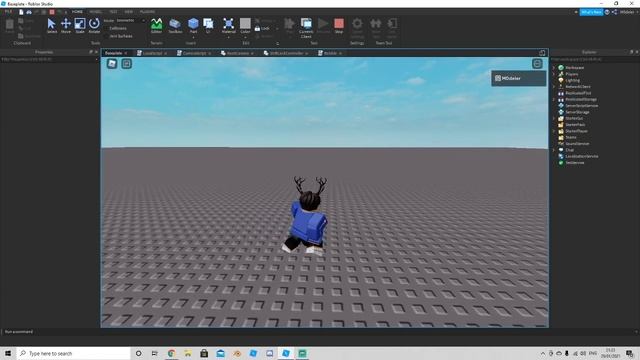Viewport: 640px width, 360px height.
Task: Expand the Chat tree node
Action: pyautogui.click(x=554, y=150)
